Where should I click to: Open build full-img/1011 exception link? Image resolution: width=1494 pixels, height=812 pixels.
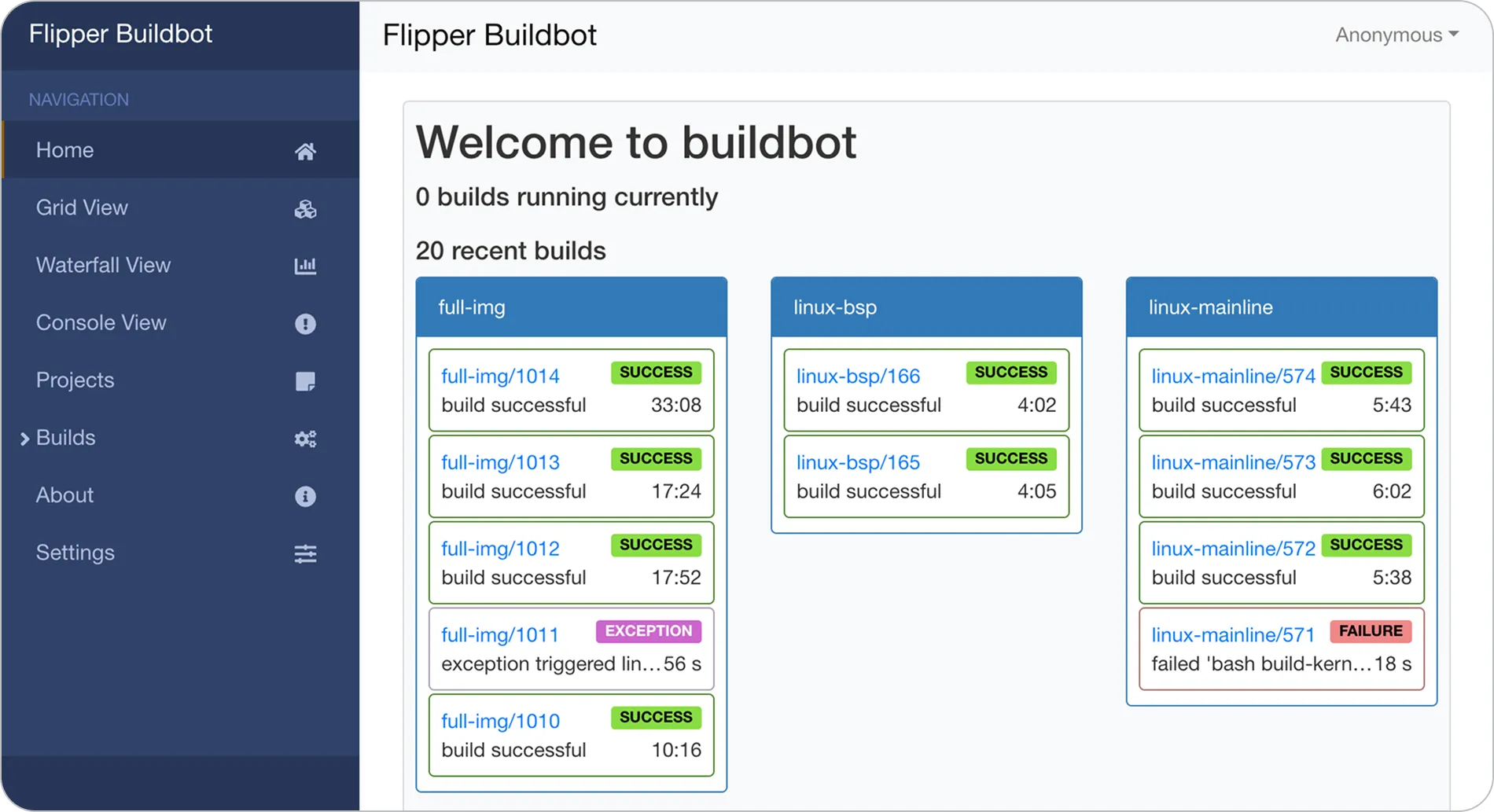coord(499,635)
